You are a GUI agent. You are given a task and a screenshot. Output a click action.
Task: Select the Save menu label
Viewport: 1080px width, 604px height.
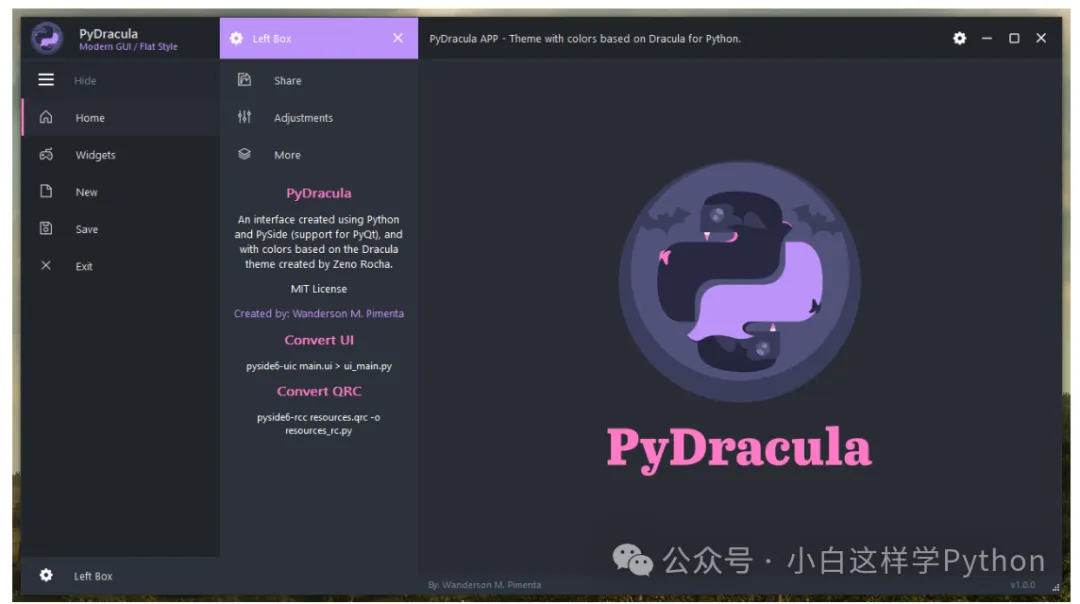pyautogui.click(x=87, y=229)
